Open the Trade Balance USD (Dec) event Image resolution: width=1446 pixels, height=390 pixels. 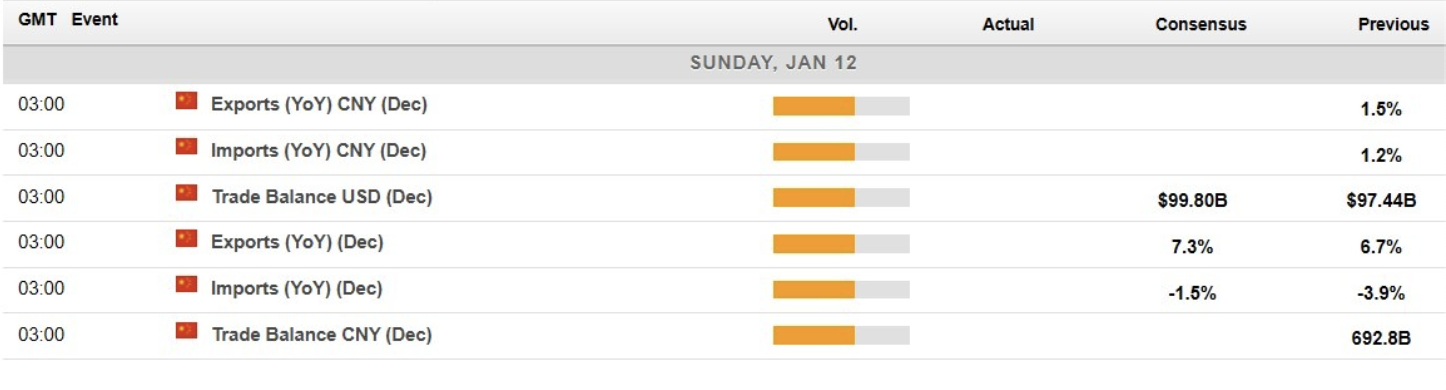[x=322, y=196]
